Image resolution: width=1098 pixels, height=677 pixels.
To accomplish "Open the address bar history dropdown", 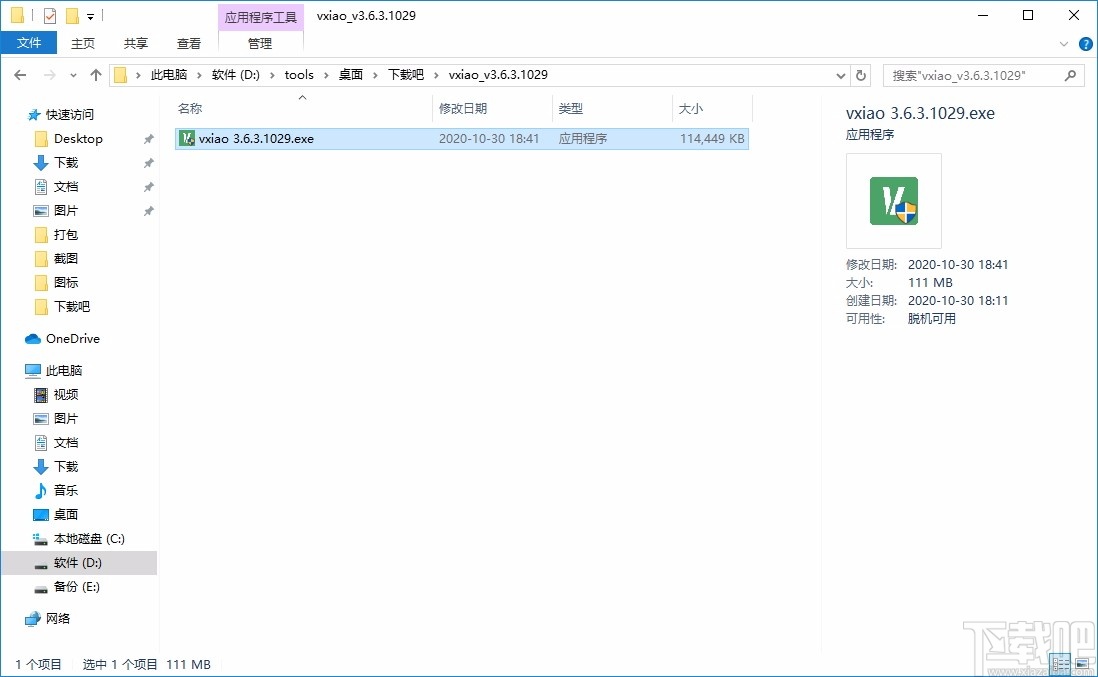I will (x=840, y=74).
